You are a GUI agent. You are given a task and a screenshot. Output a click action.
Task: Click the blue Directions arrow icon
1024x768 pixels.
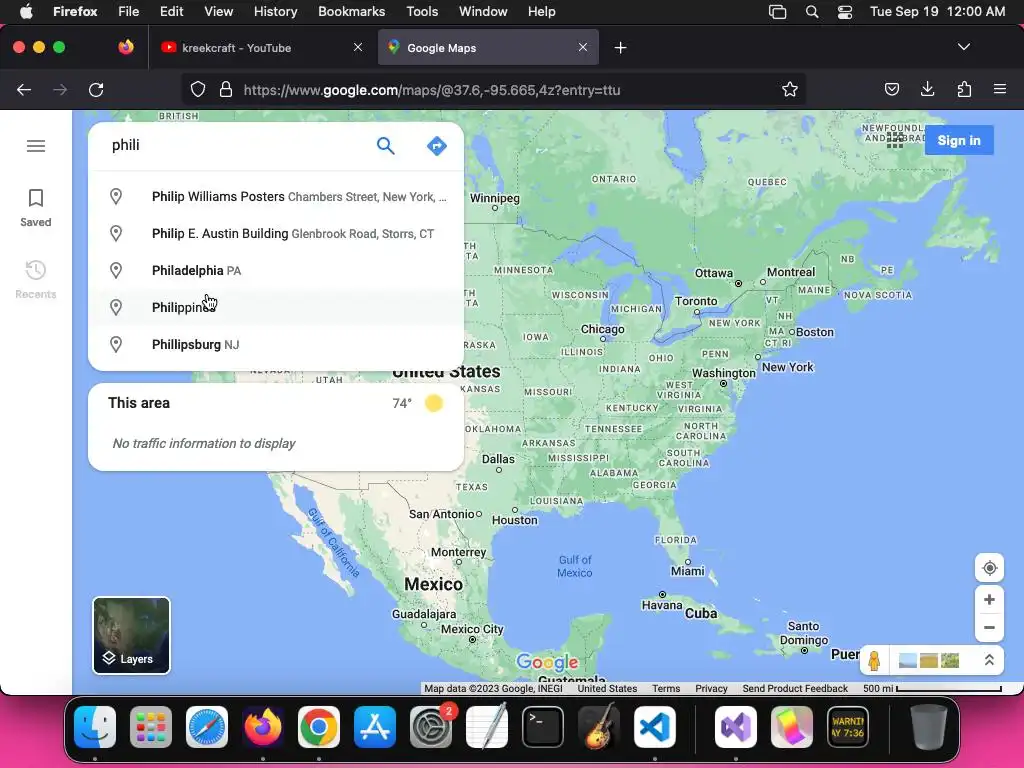click(436, 146)
